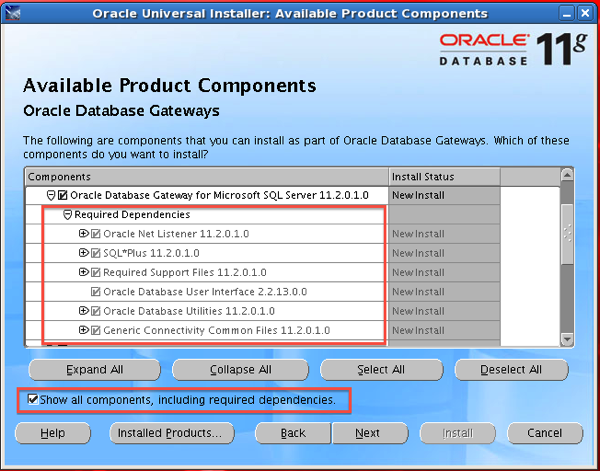Click the components list scrollbar thumb
The image size is (600, 471).
[x=567, y=234]
